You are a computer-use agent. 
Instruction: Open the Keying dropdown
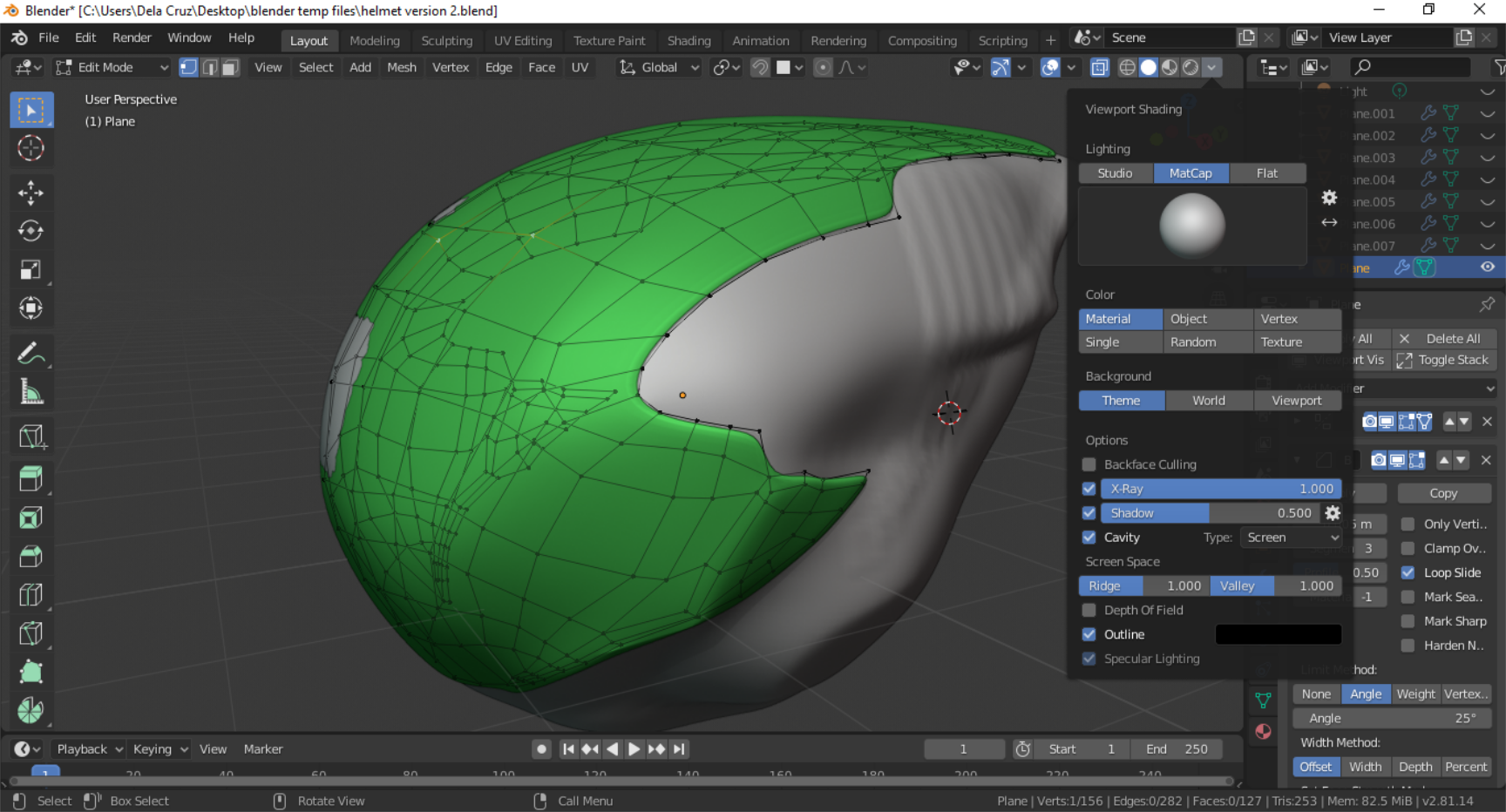160,749
